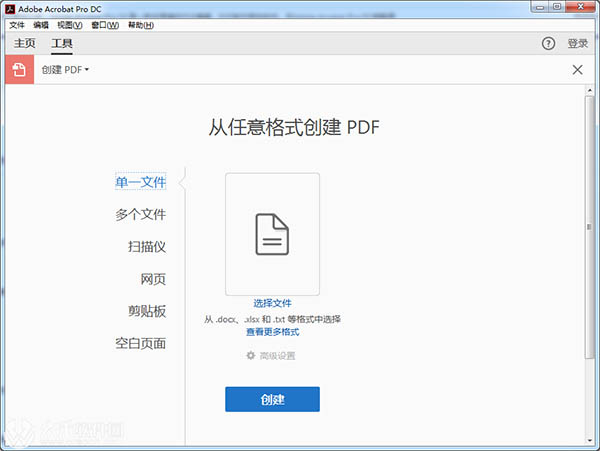Open the 文件 menu

click(x=17, y=25)
